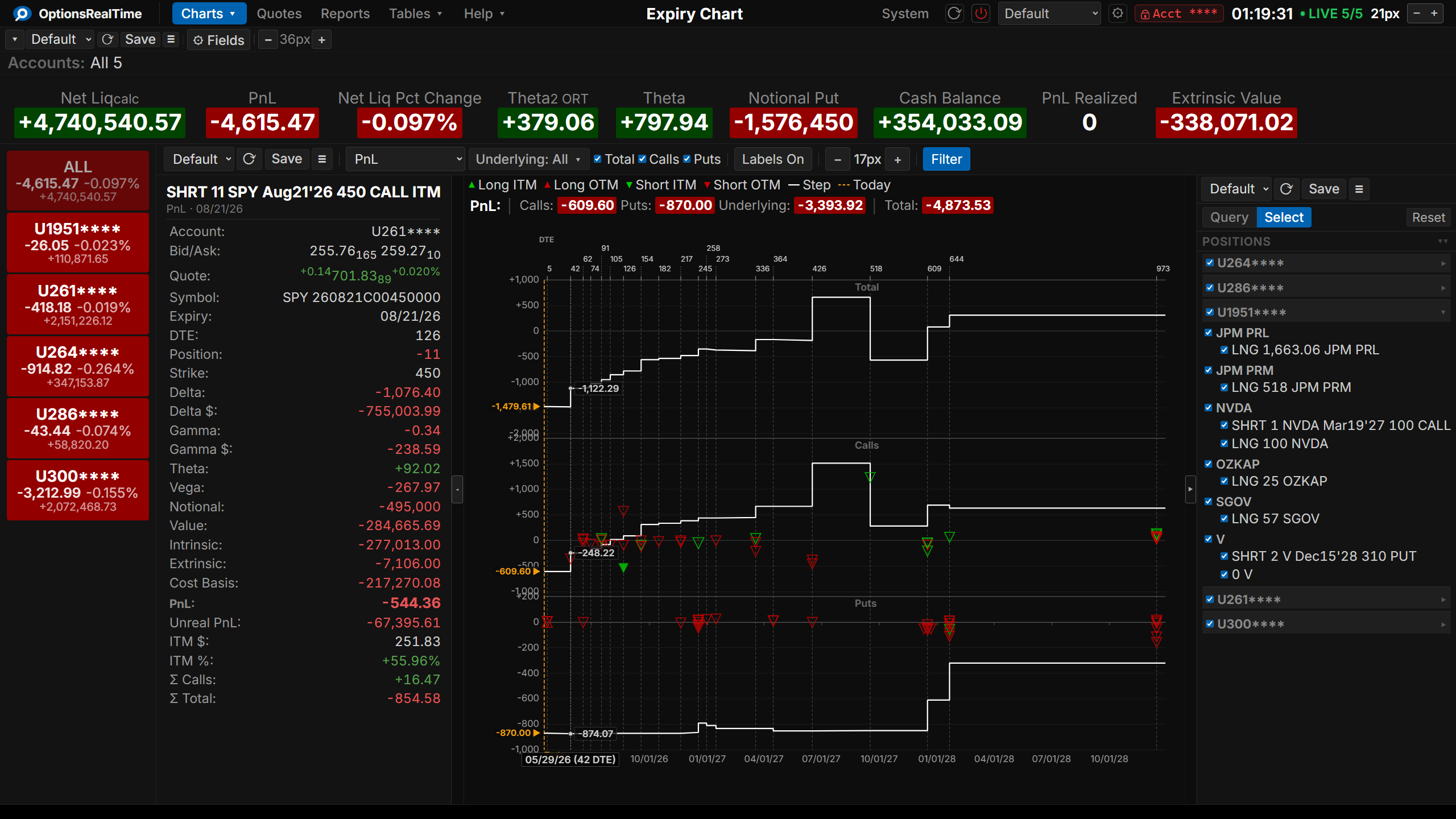This screenshot has height=819, width=1456.
Task: Open the chart layout hamburger menu
Action: click(322, 159)
